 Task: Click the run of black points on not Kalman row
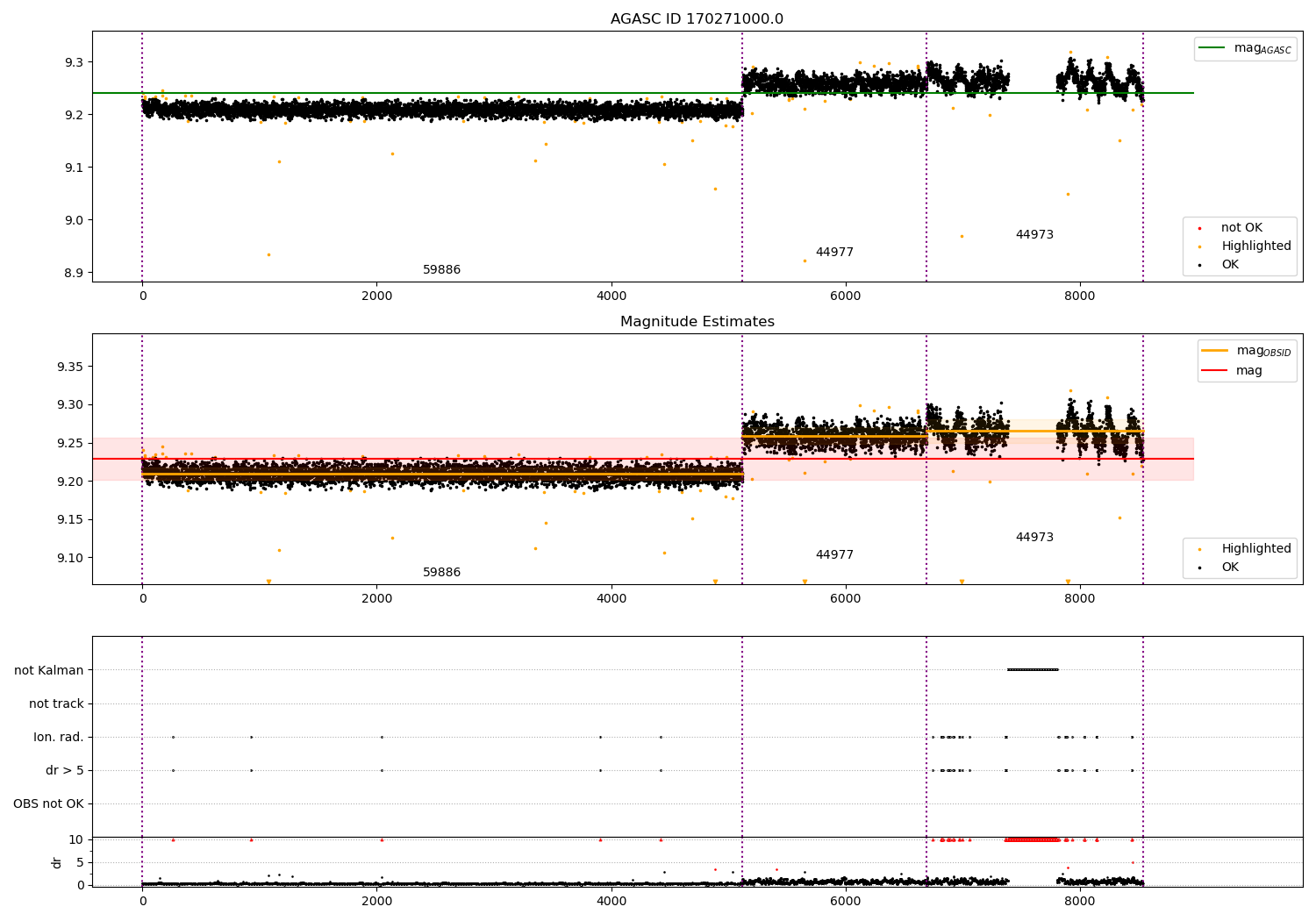click(1033, 670)
